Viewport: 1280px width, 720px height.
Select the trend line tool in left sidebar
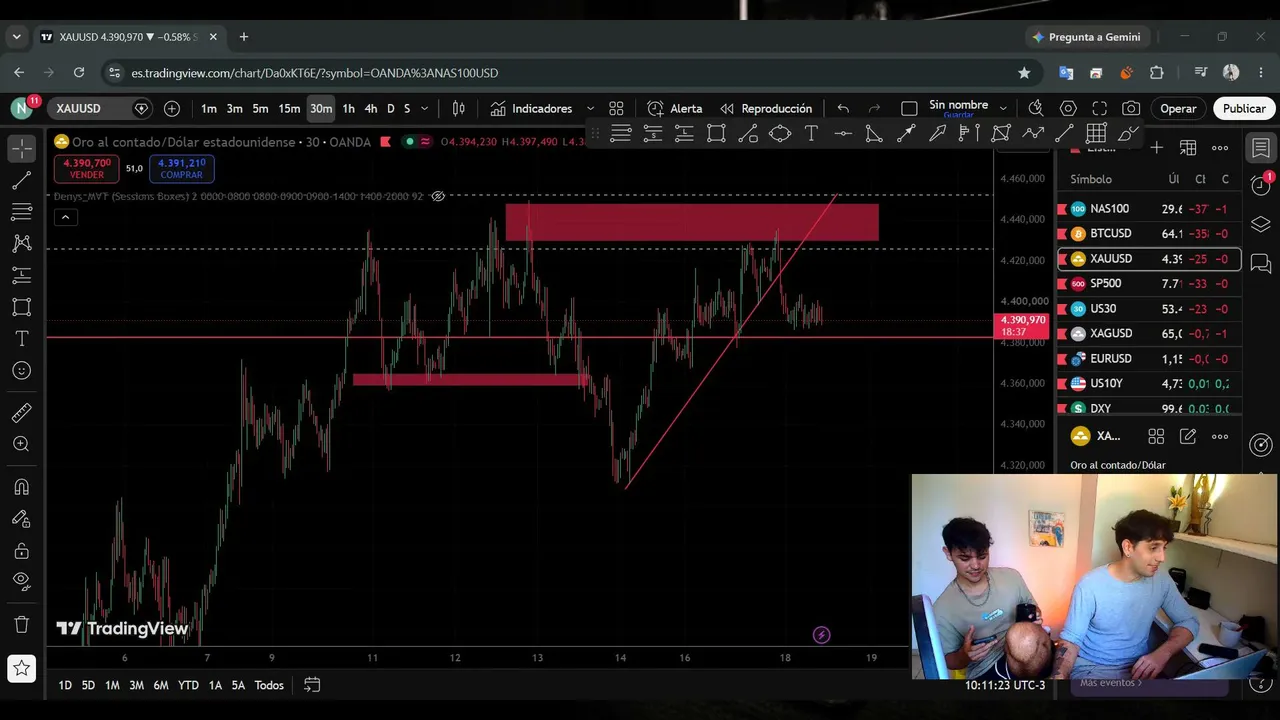(x=21, y=180)
